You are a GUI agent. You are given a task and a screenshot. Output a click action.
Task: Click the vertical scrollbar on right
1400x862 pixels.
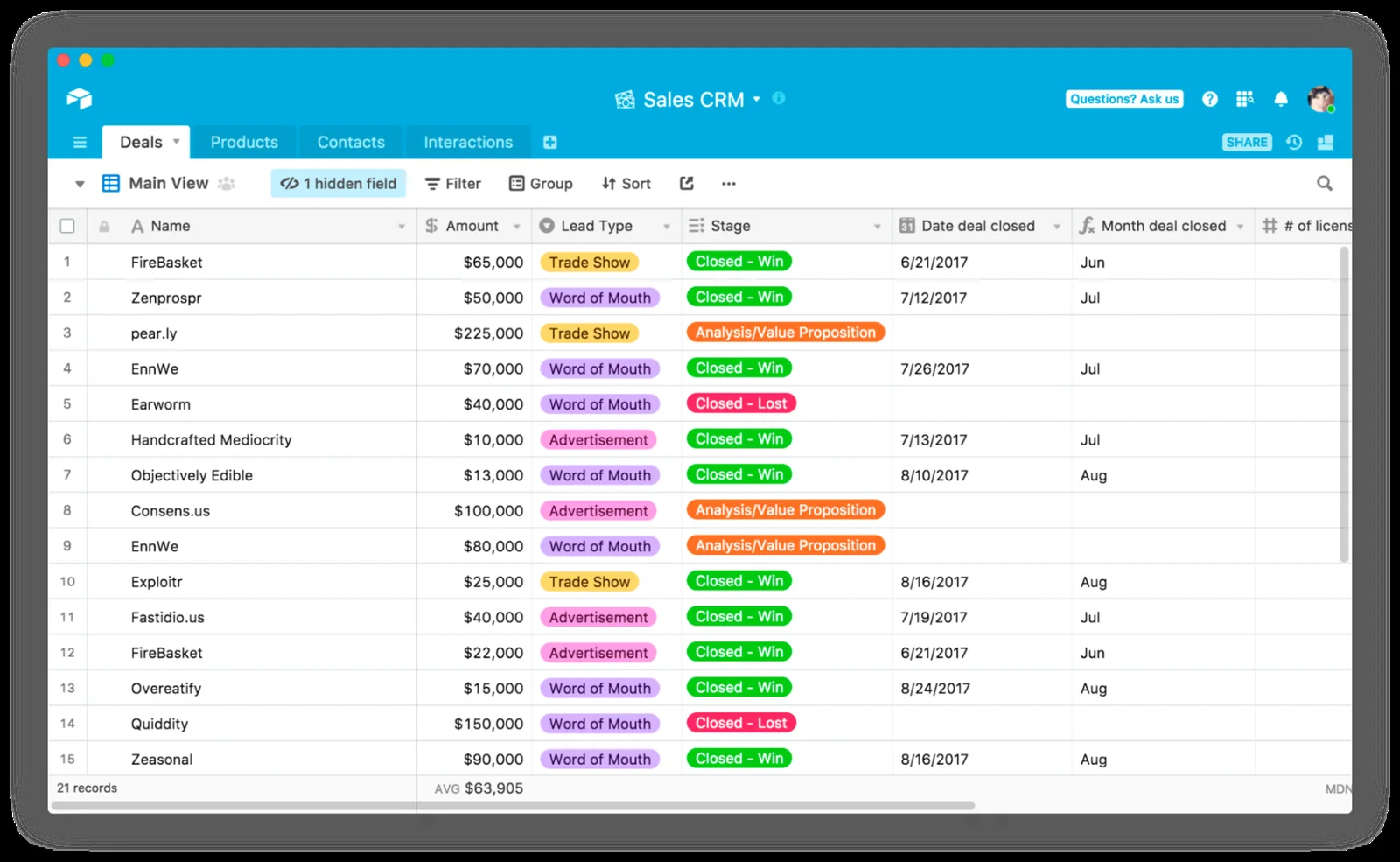point(1344,405)
